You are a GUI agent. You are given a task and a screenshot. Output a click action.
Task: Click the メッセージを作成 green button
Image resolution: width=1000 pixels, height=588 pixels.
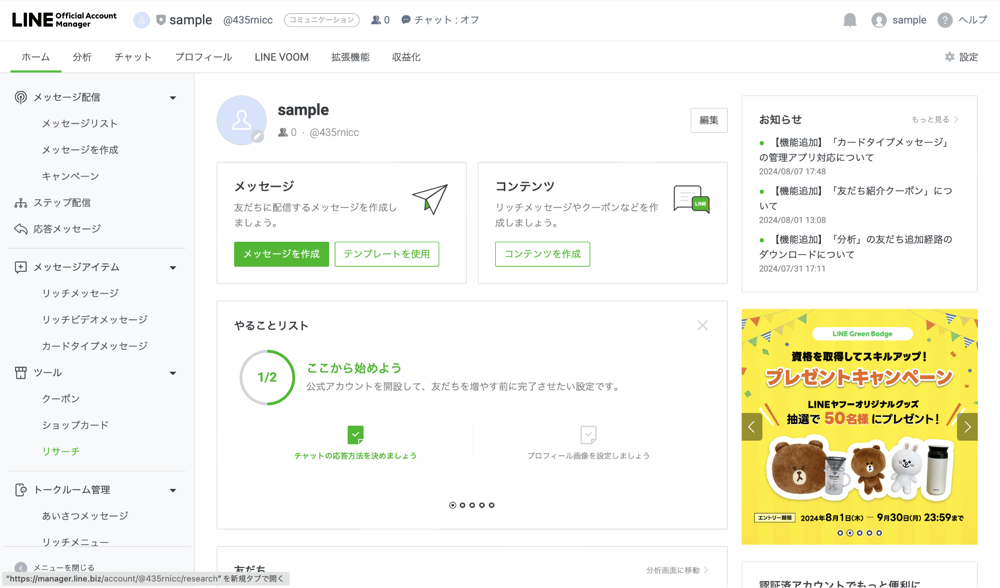(x=281, y=254)
